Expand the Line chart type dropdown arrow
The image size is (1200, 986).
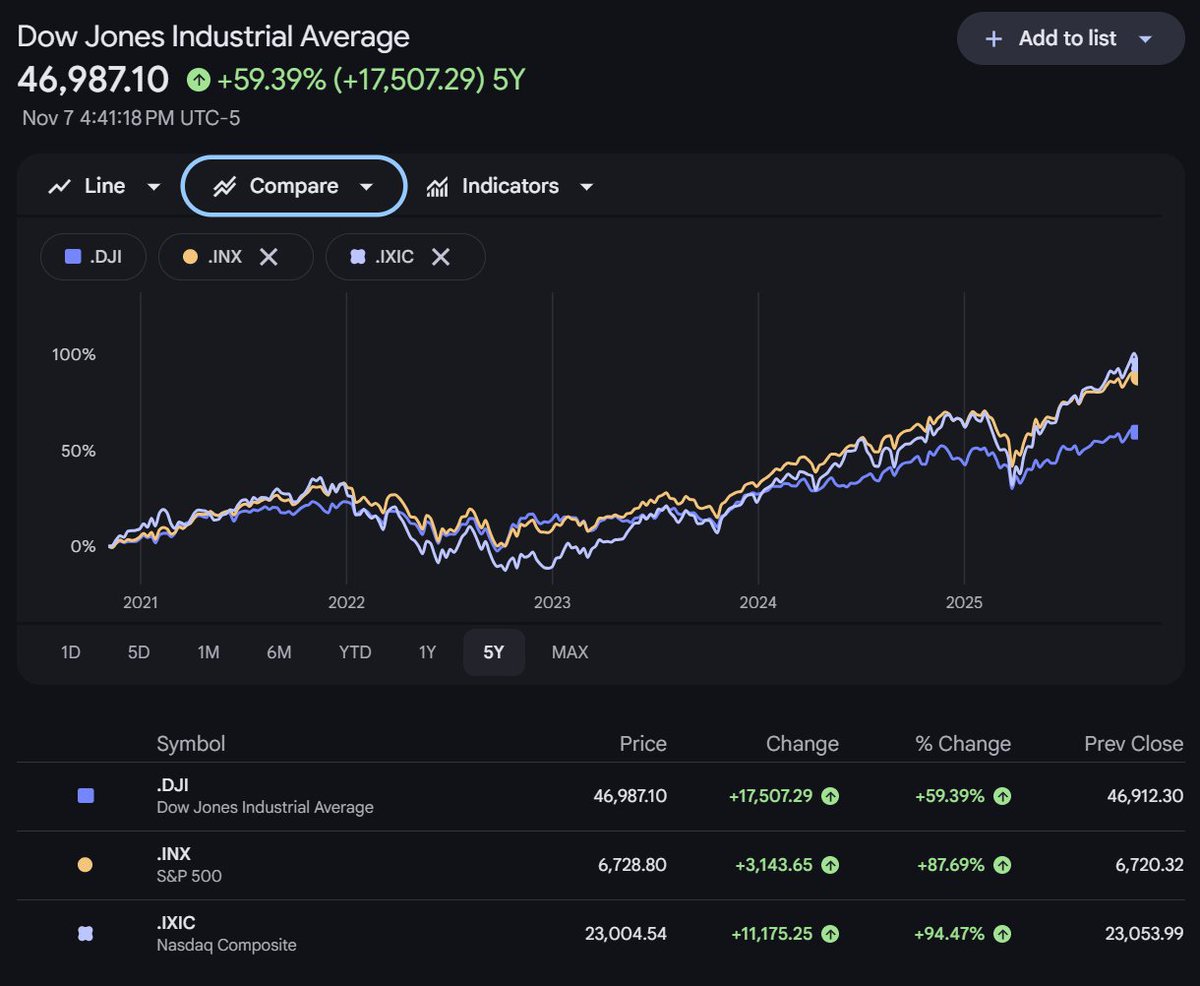[153, 187]
